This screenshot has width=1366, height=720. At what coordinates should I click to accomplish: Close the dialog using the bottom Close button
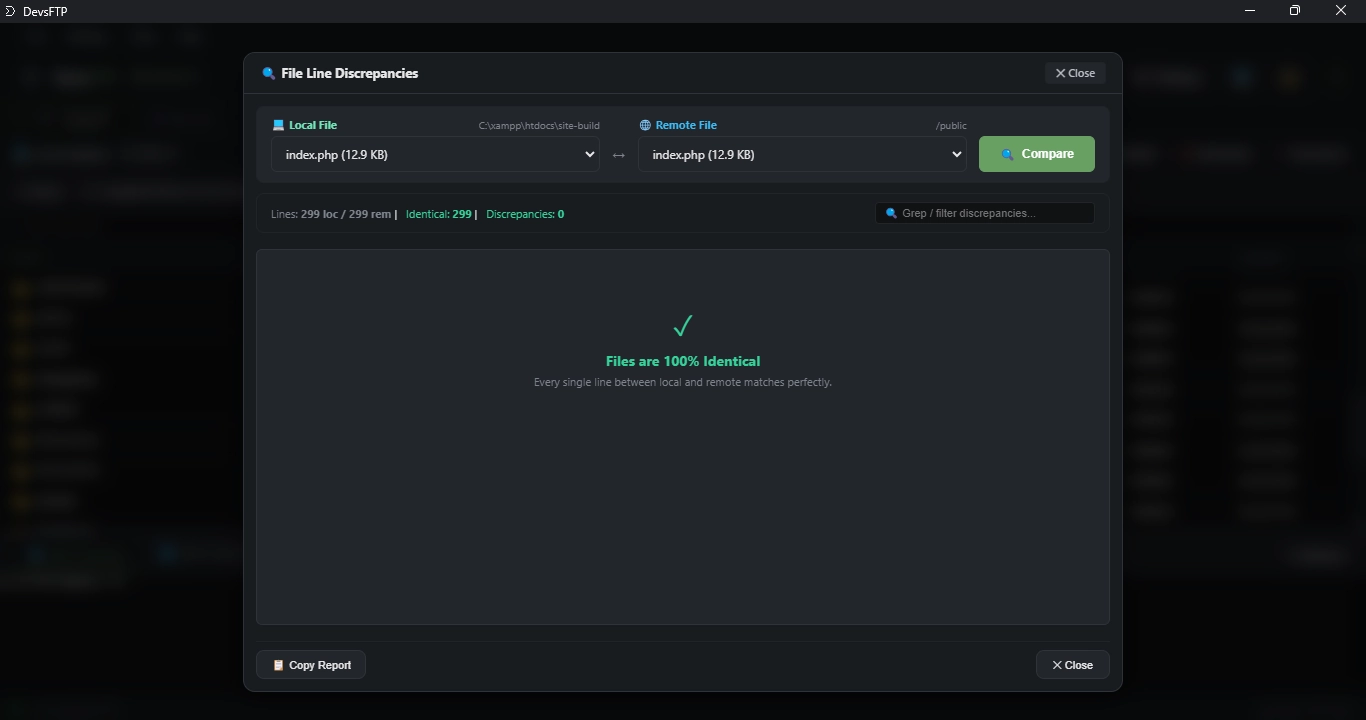(x=1072, y=665)
